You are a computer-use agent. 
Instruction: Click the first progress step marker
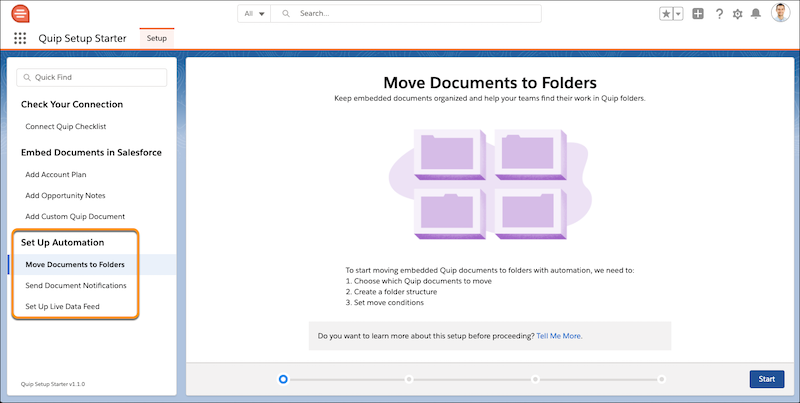283,379
